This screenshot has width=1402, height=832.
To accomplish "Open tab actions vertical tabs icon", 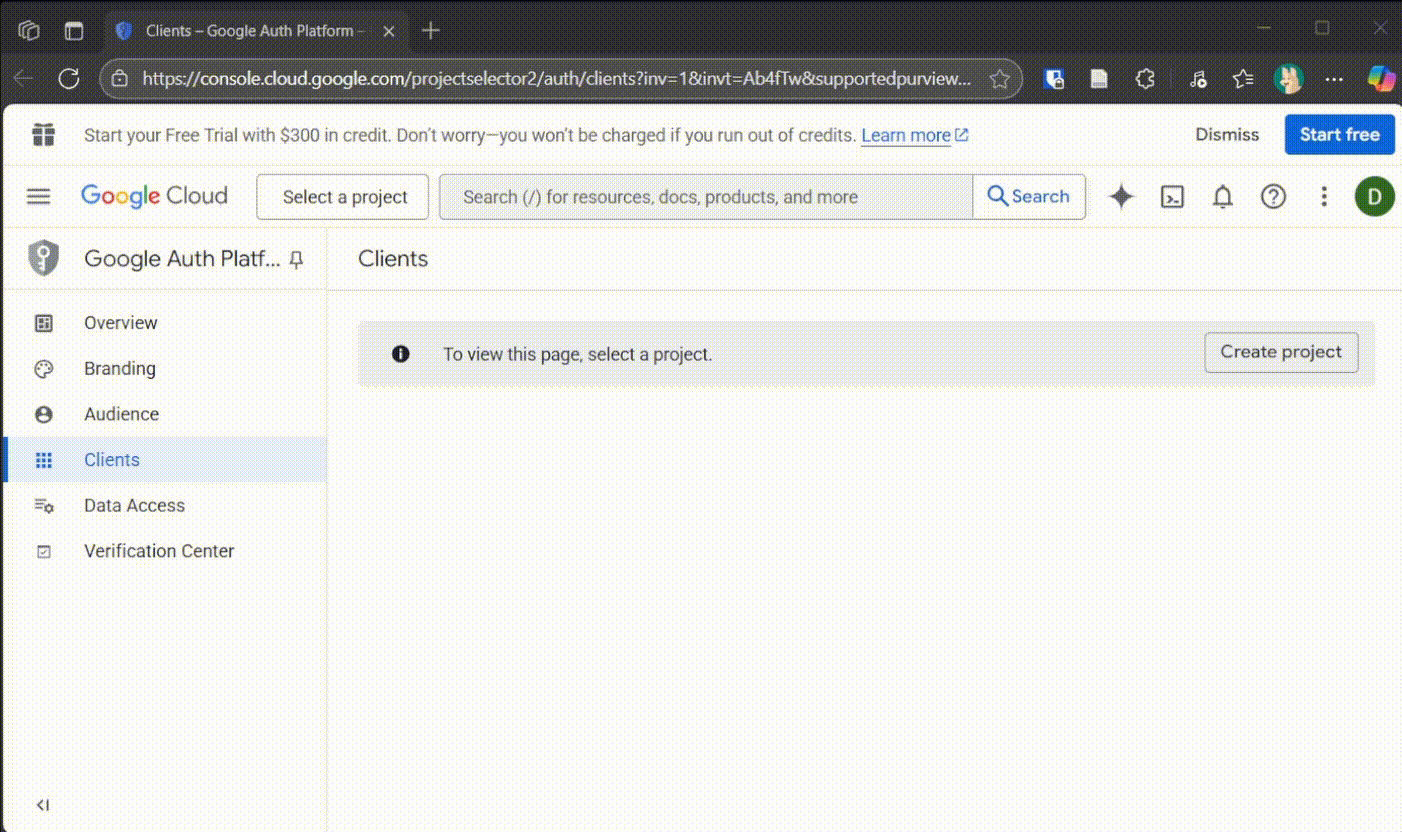I will tap(74, 31).
